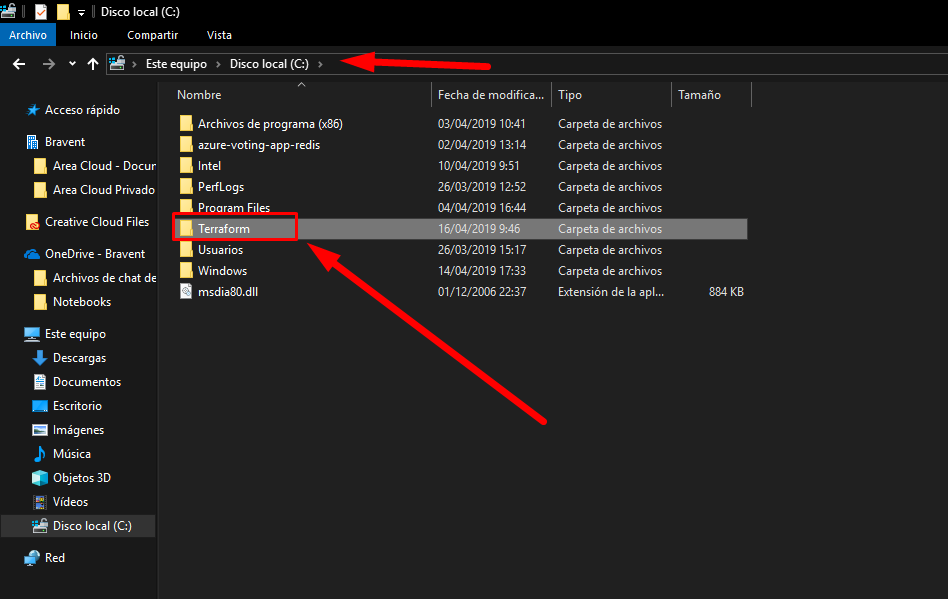Select the Windows folder icon
Screen dimensions: 948x599
(186, 271)
